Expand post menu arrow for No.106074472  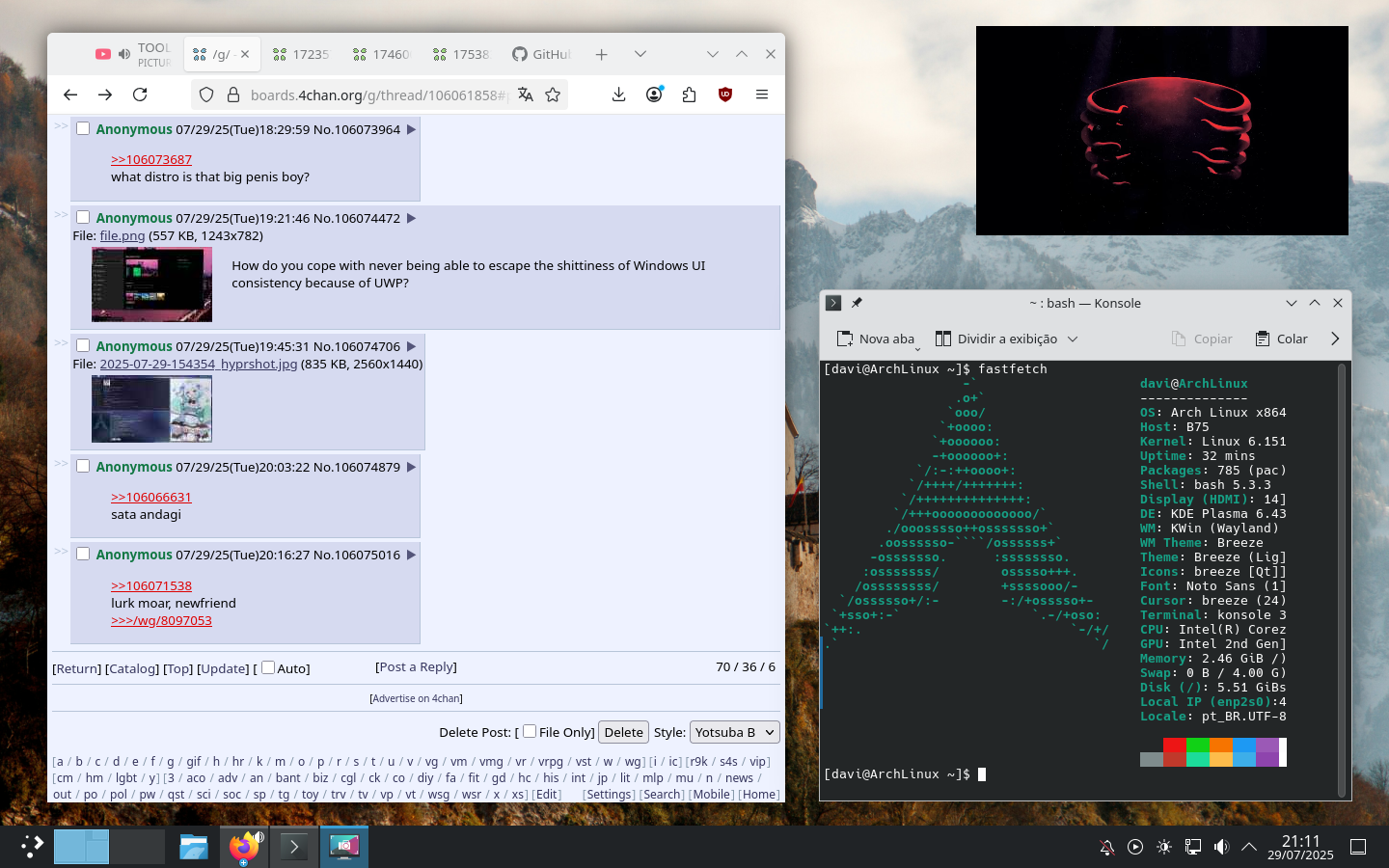tap(411, 218)
